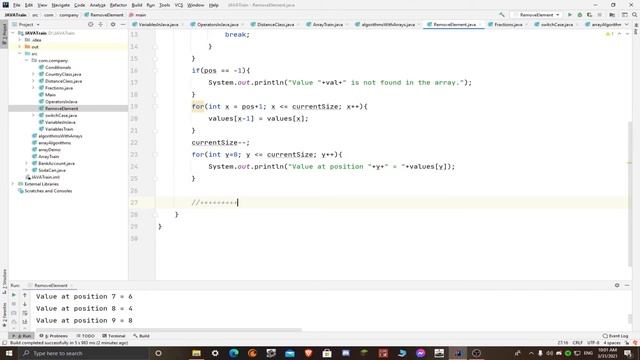Expand the .idea folder
Image resolution: width=640 pixels, height=360 pixels.
coord(19,40)
